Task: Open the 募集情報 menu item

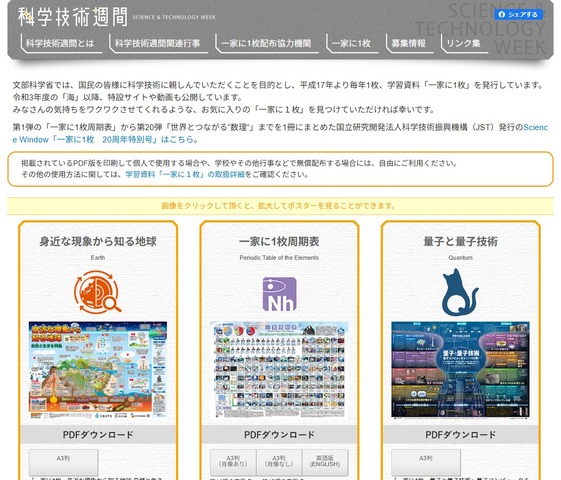Action: [x=409, y=43]
